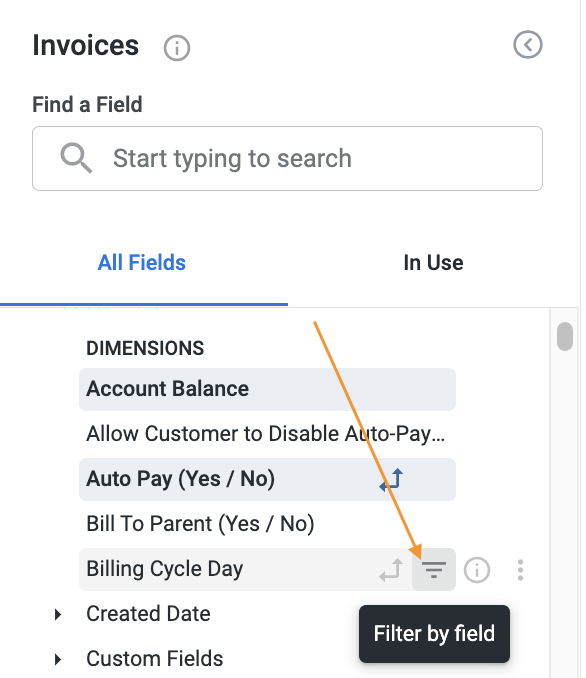586x678 pixels.
Task: Toggle Bill To Parent (Yes / No) field
Action: click(x=267, y=524)
